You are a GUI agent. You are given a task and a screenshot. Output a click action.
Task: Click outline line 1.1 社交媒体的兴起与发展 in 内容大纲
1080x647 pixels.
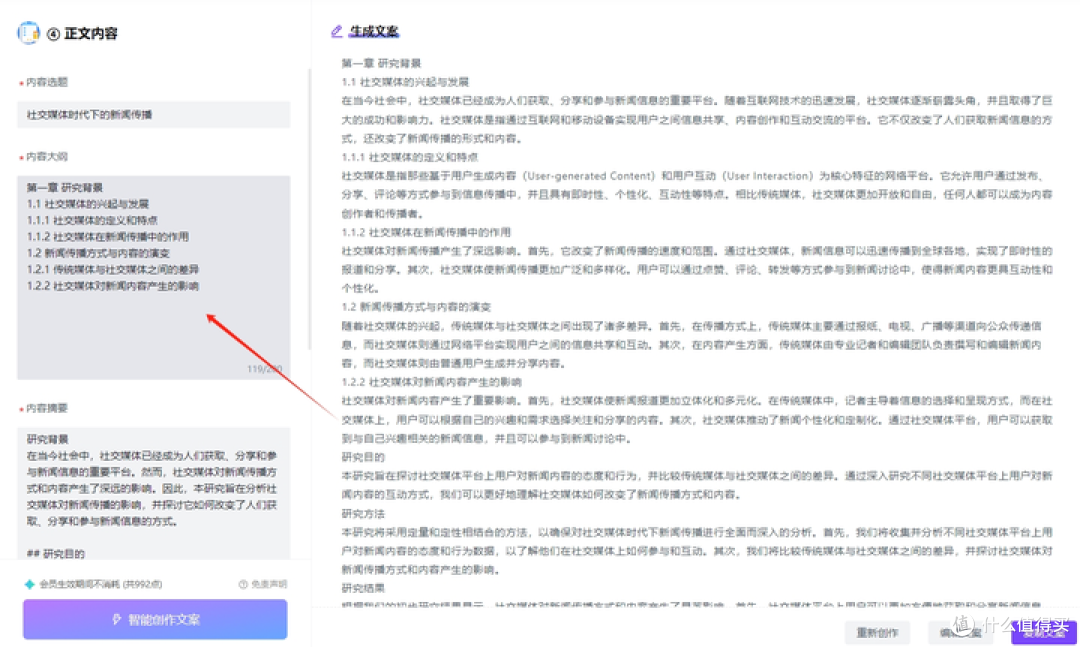[x=87, y=204]
